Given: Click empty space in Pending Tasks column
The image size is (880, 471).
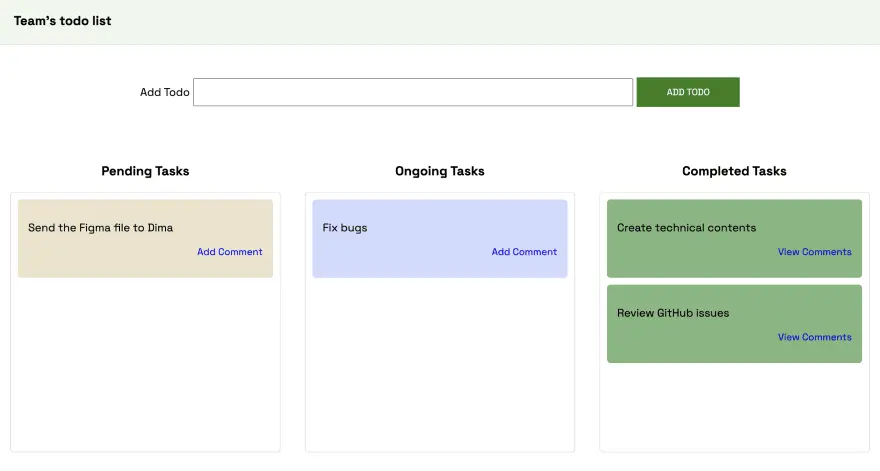Looking at the screenshot, I should click(x=145, y=370).
